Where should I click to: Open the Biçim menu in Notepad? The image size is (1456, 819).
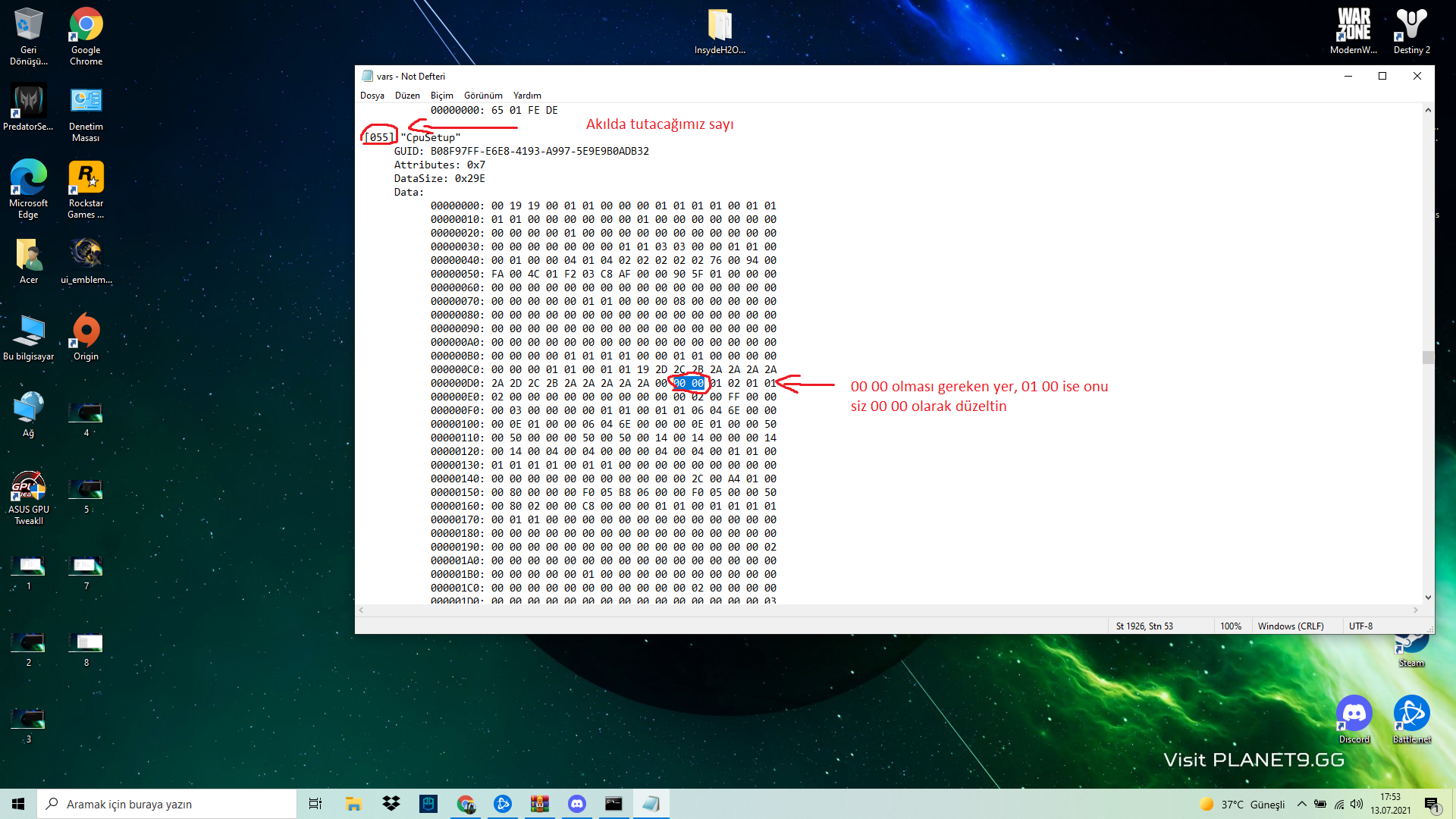(x=441, y=96)
